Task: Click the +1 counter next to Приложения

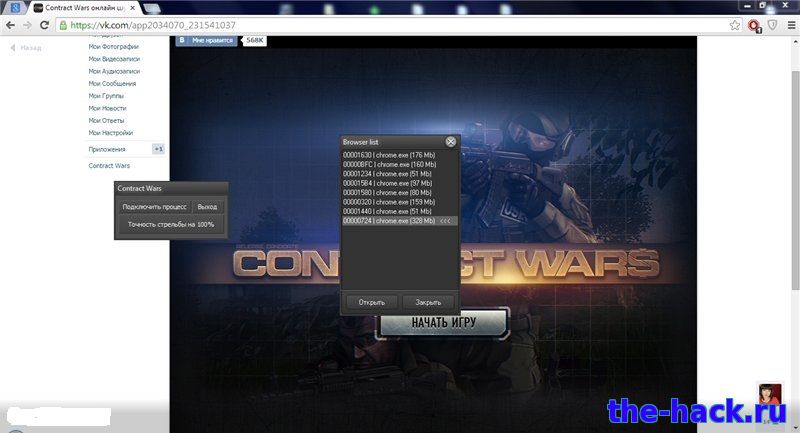Action: point(158,149)
